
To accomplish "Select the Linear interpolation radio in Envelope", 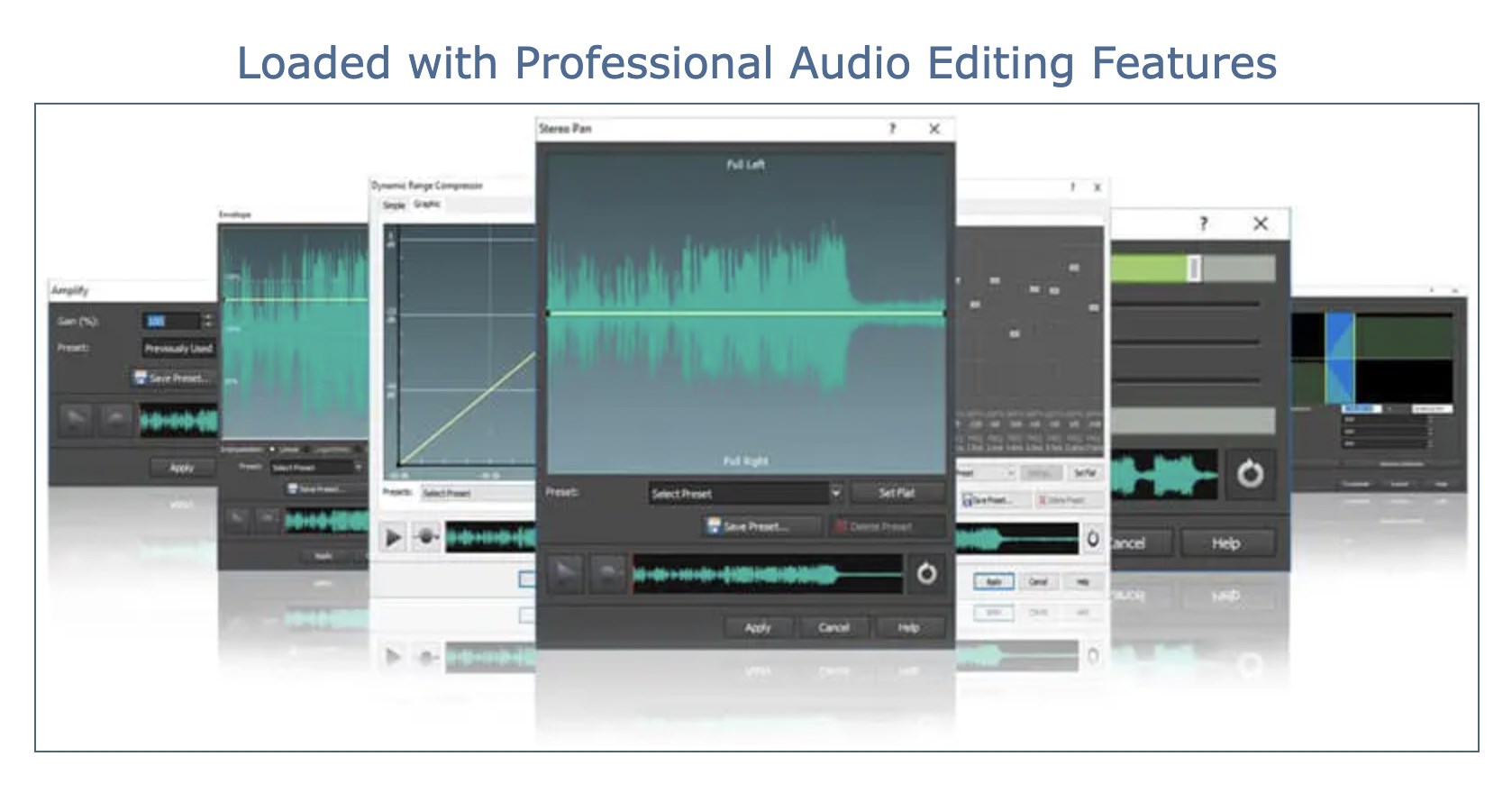I will [x=273, y=449].
